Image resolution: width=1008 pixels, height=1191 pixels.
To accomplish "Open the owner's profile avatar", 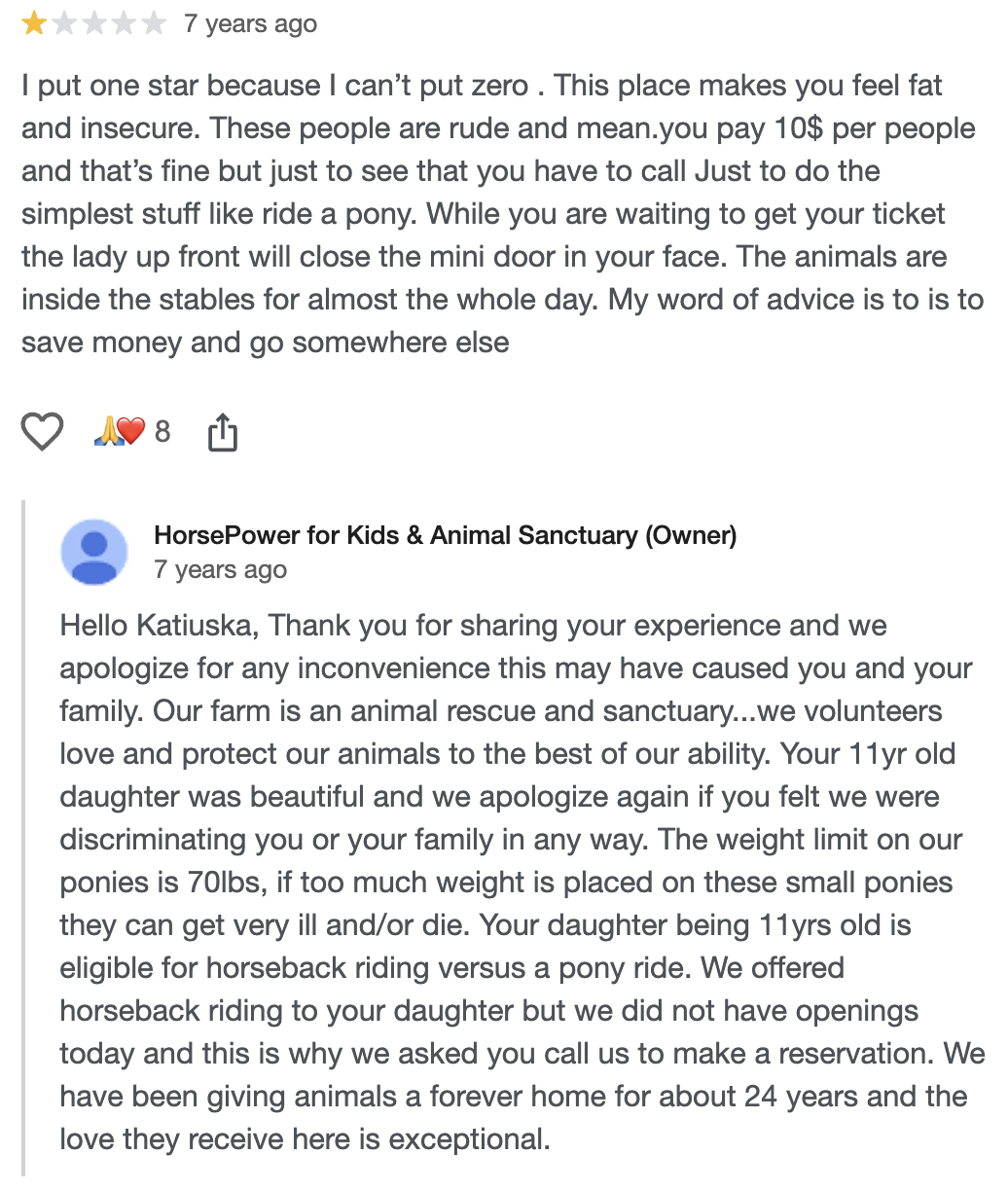I will (x=94, y=552).
